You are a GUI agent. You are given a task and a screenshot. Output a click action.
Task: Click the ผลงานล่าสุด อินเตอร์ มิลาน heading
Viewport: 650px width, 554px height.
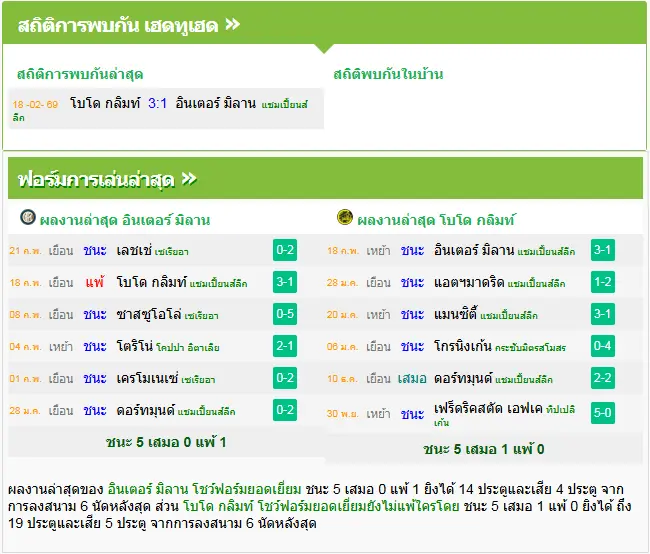[125, 220]
